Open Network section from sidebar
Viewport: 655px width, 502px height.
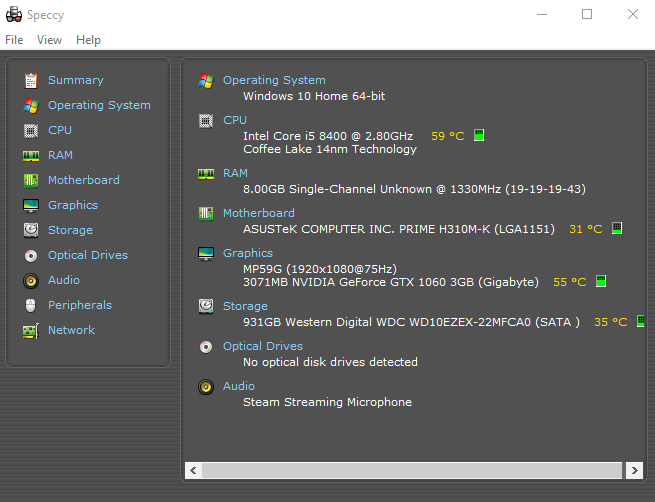(x=71, y=330)
